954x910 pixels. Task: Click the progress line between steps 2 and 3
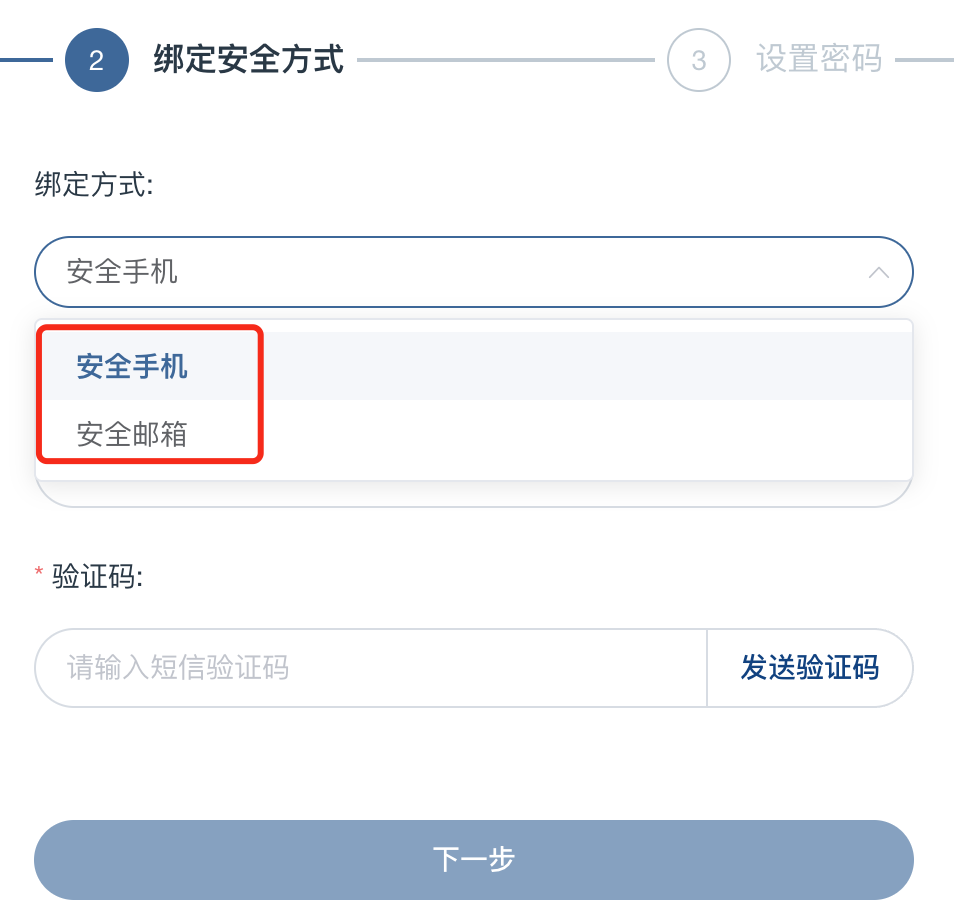(505, 60)
